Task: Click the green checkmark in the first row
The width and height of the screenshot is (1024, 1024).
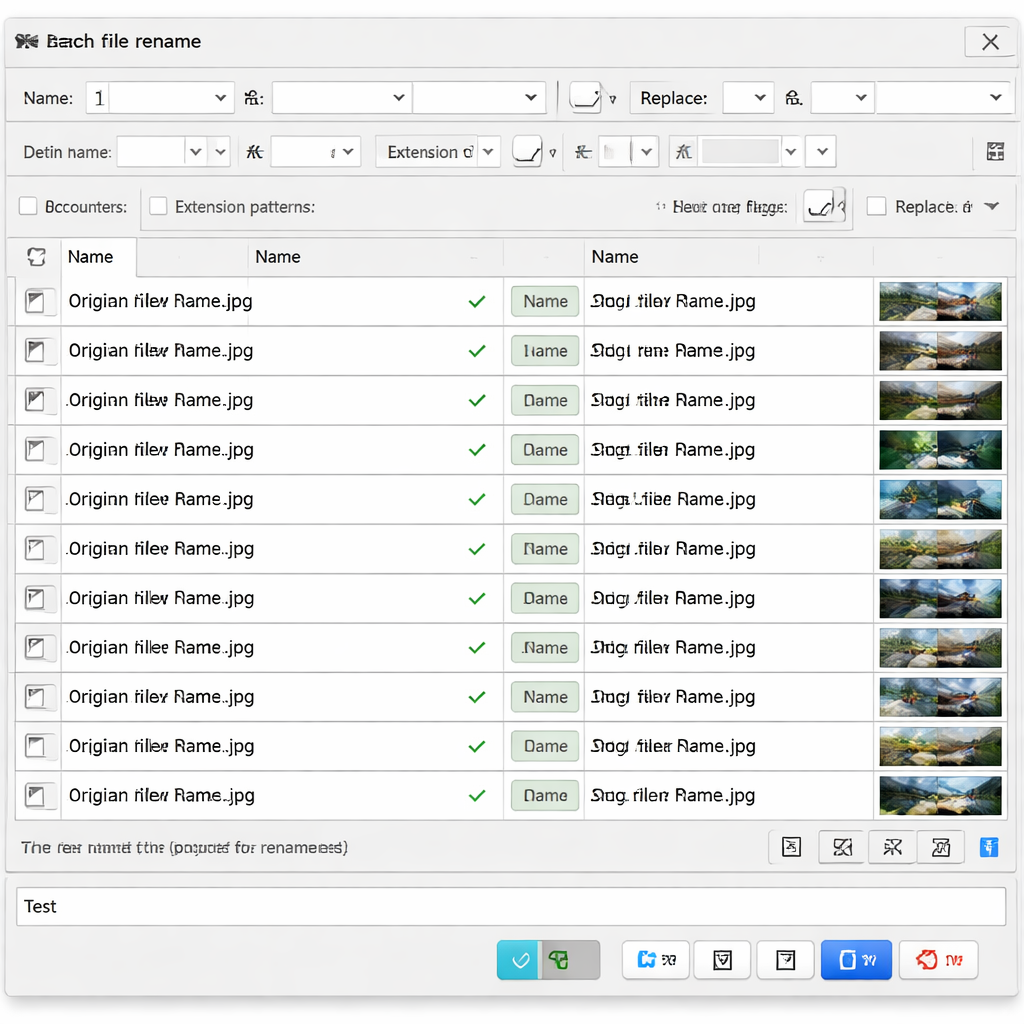Action: click(x=477, y=301)
